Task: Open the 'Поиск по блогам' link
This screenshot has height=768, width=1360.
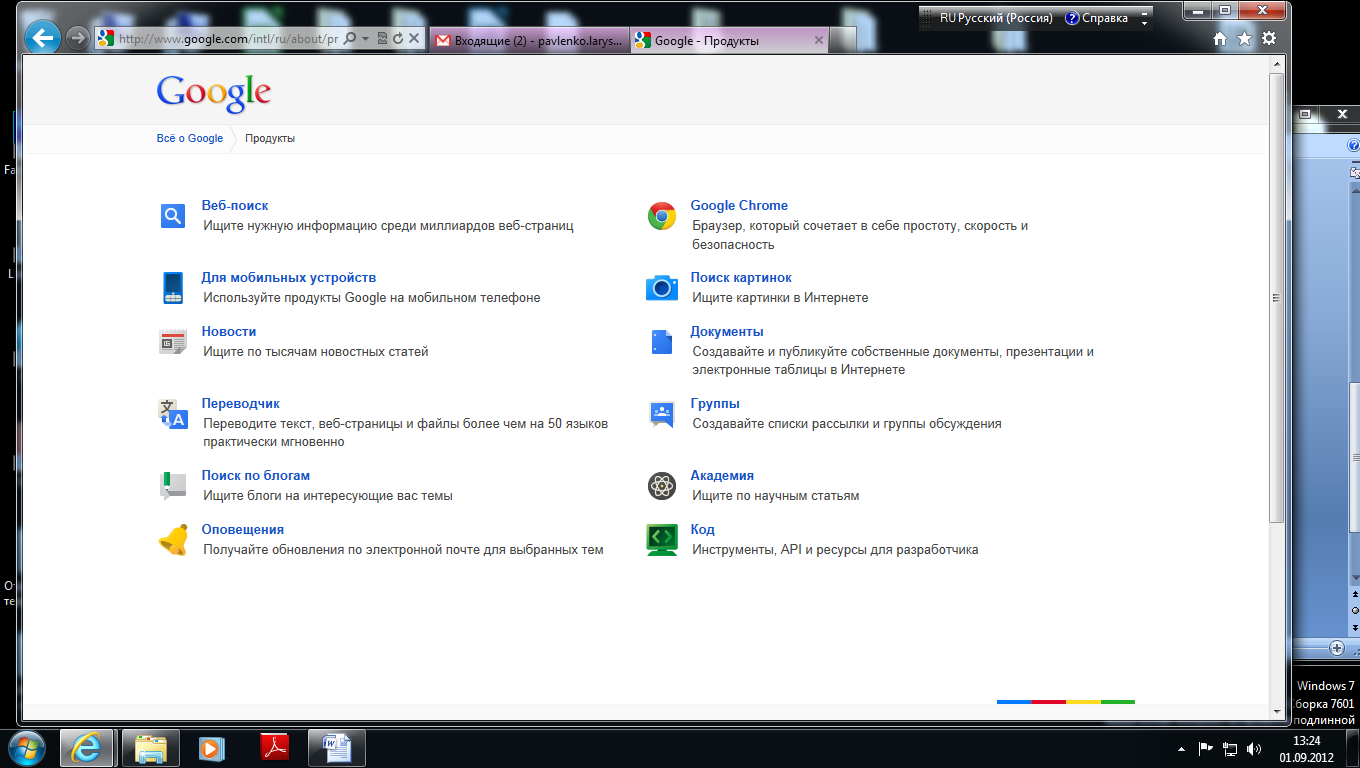Action: coord(256,475)
